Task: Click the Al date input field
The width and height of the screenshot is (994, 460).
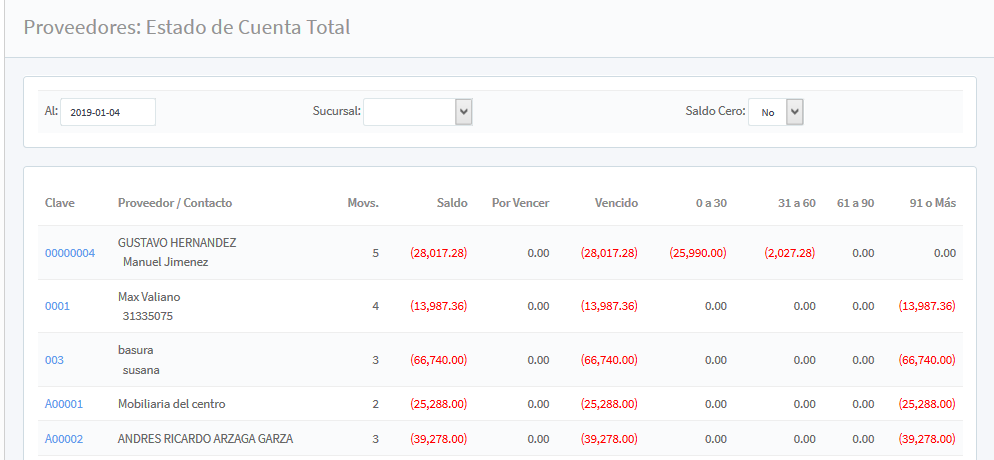Action: (x=108, y=112)
